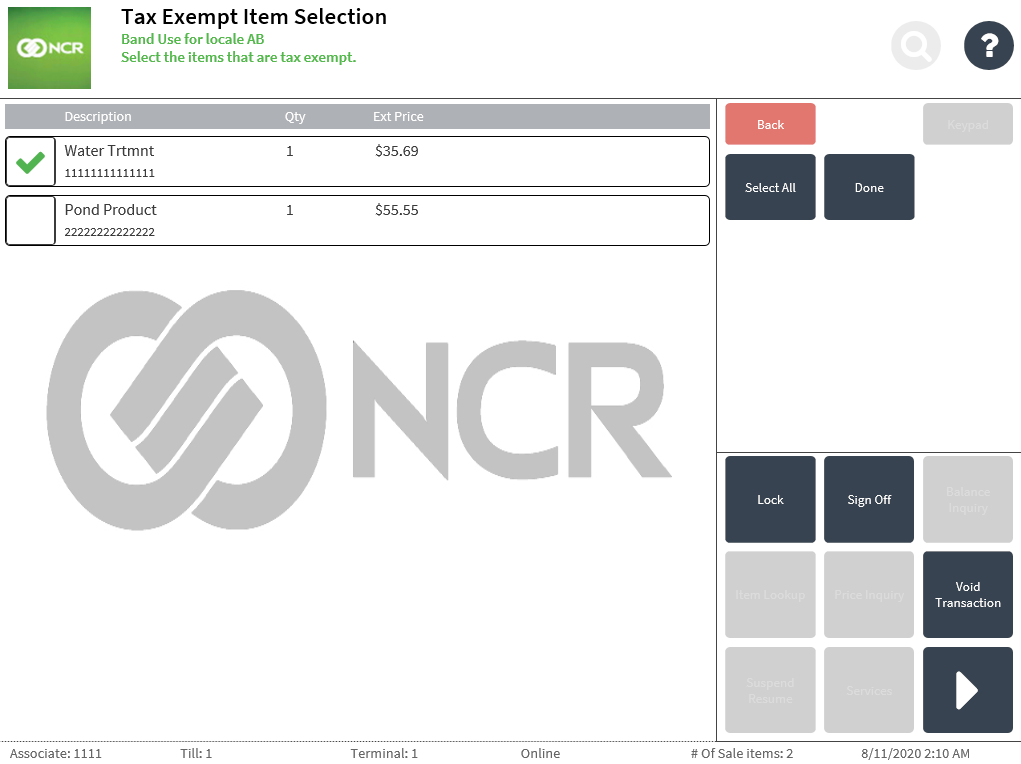Click Band Use for locale AB text
This screenshot has width=1021, height=764.
[x=193, y=39]
